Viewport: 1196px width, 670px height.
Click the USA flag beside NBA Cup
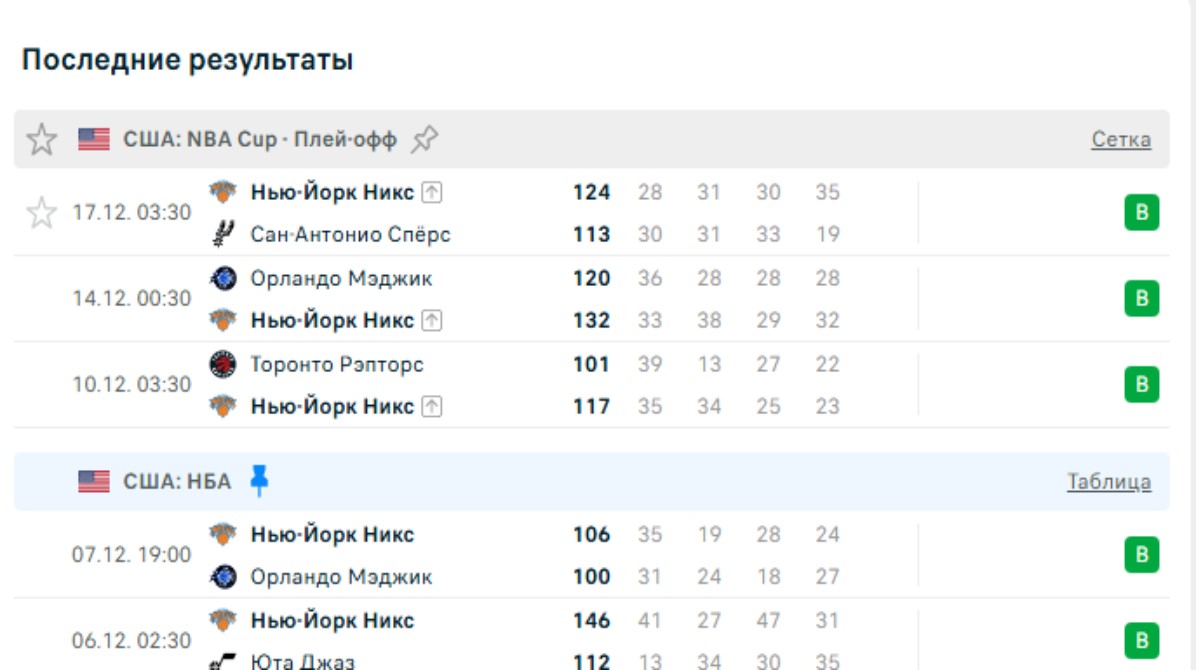point(94,140)
